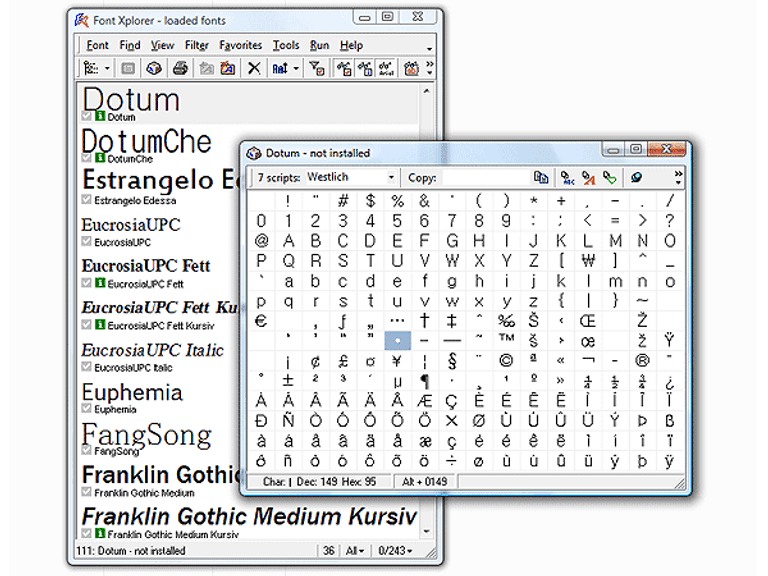This screenshot has height=576, width=768.
Task: Click the copy to clipboard icon
Action: [x=541, y=177]
